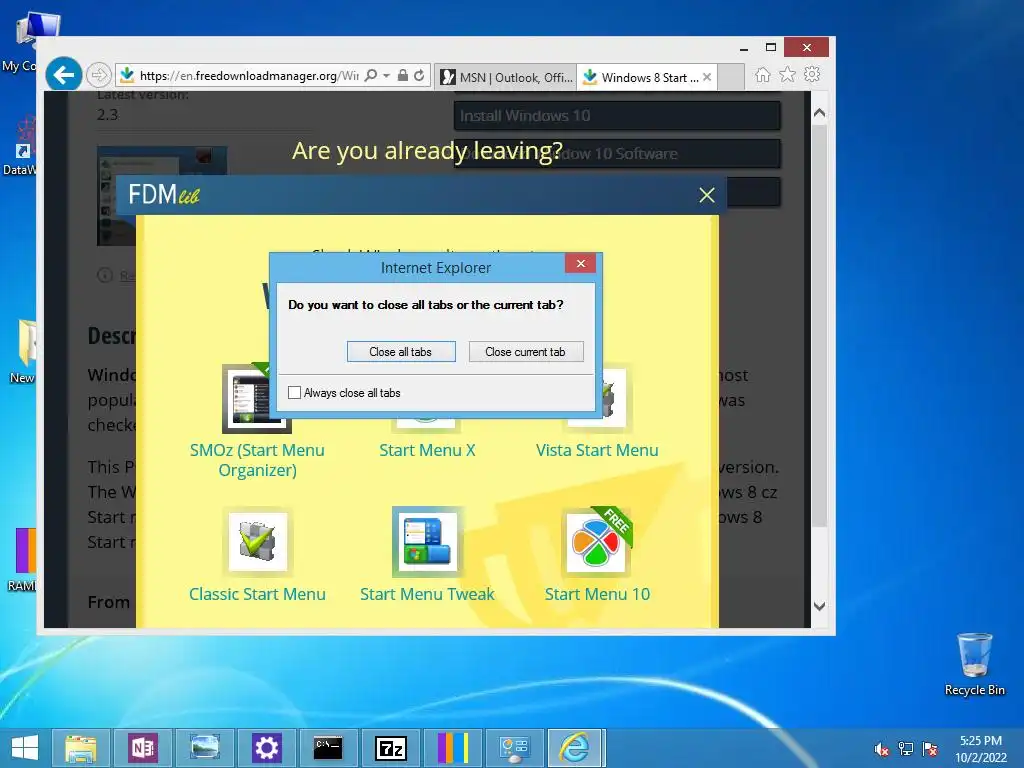Click the Start Menu Tweak program icon
Viewport: 1024px width, 768px height.
point(427,542)
